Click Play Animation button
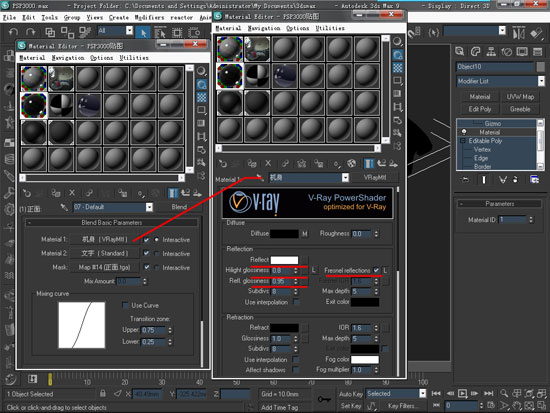Viewport: 550px width, 413px height. 462,393
